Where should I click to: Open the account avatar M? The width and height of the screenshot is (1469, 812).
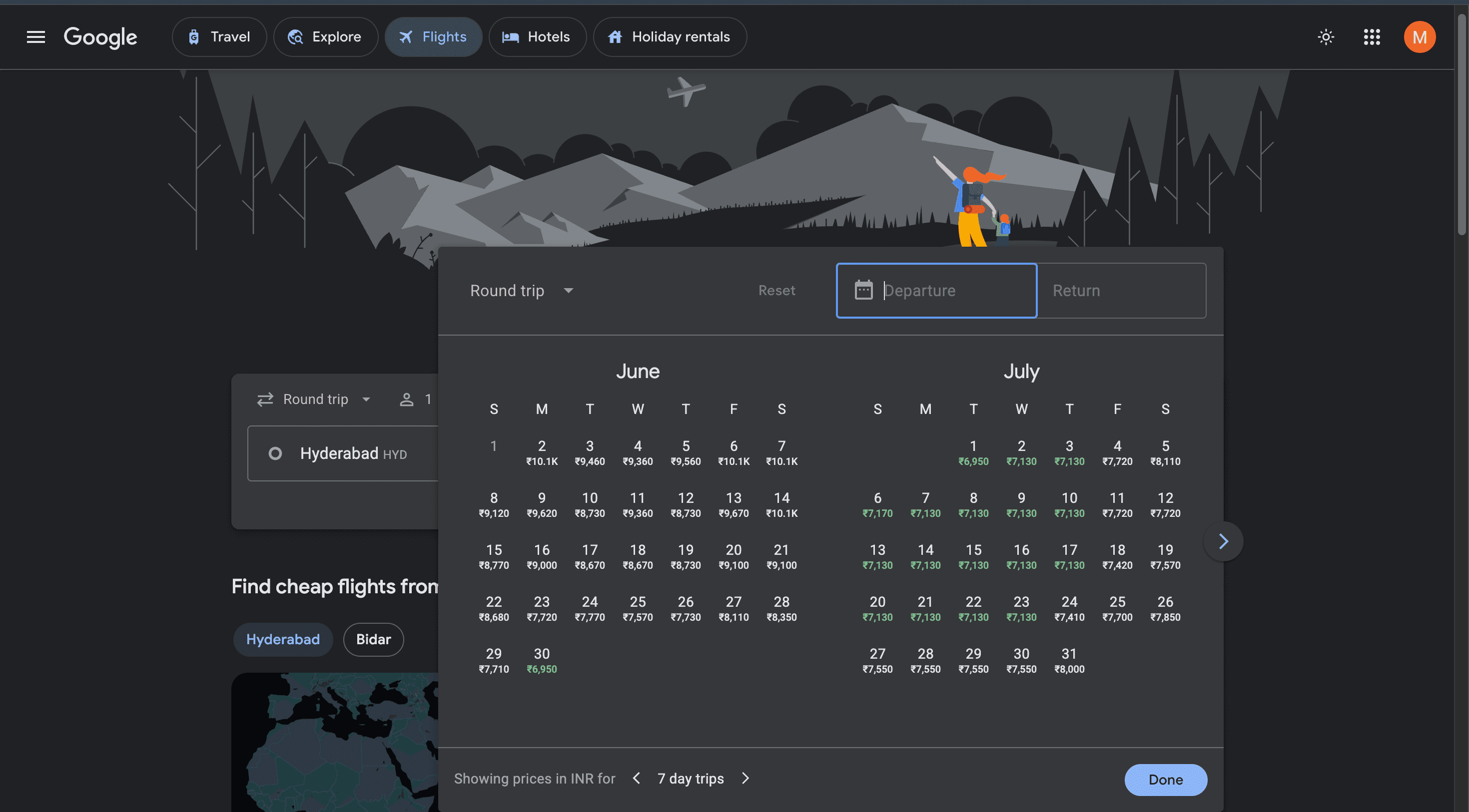point(1419,37)
